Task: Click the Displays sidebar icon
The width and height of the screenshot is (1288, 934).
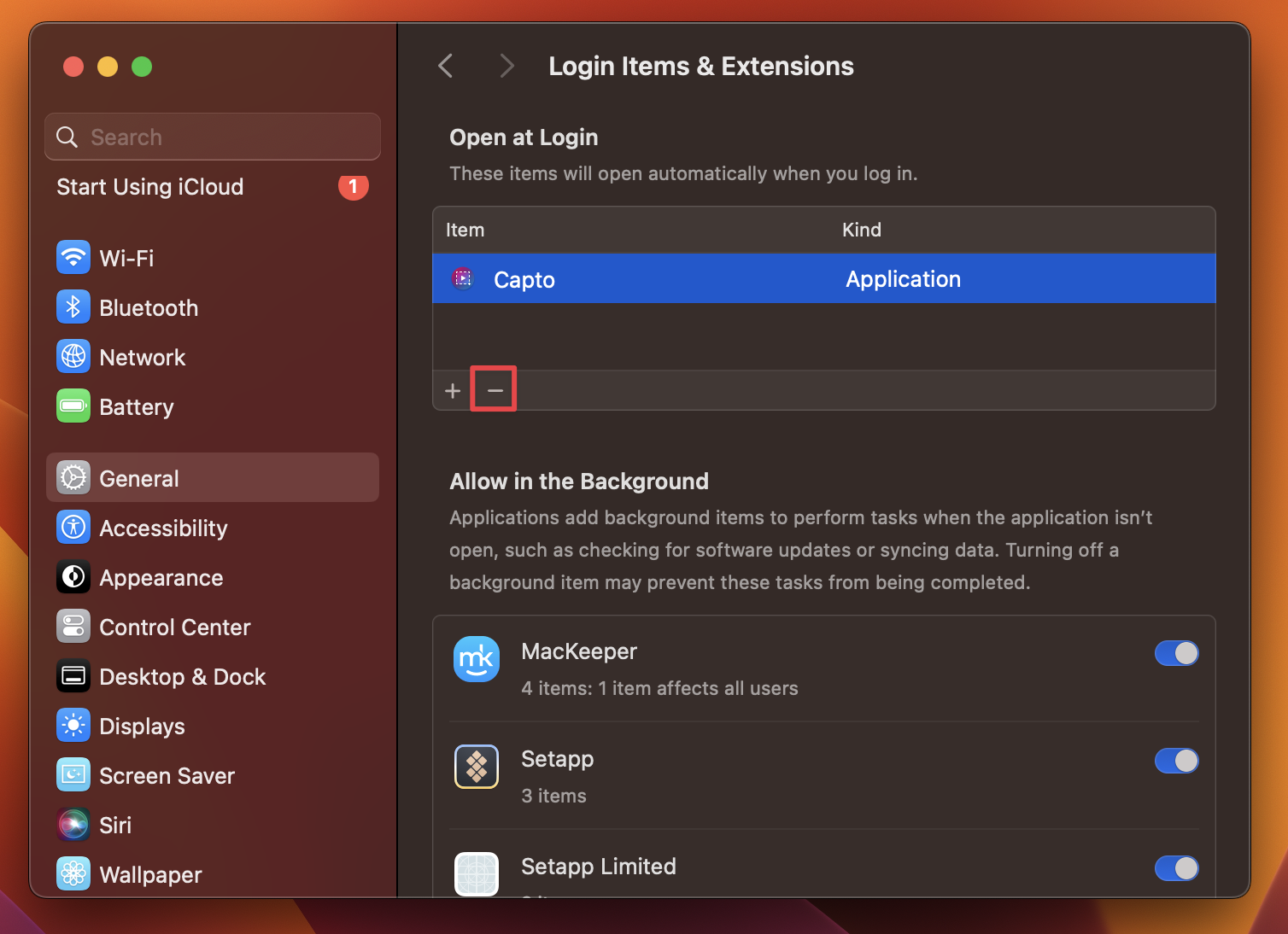Action: [73, 726]
